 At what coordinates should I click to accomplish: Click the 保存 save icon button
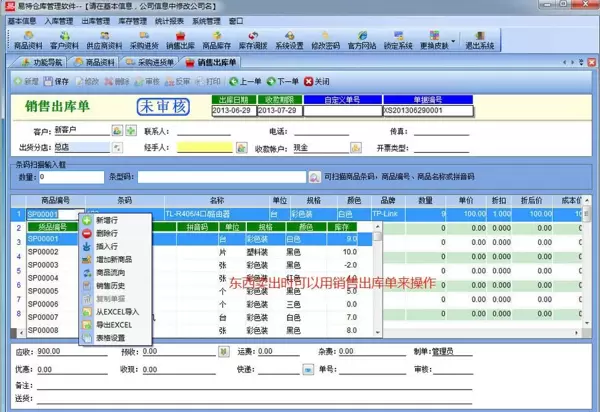56,81
